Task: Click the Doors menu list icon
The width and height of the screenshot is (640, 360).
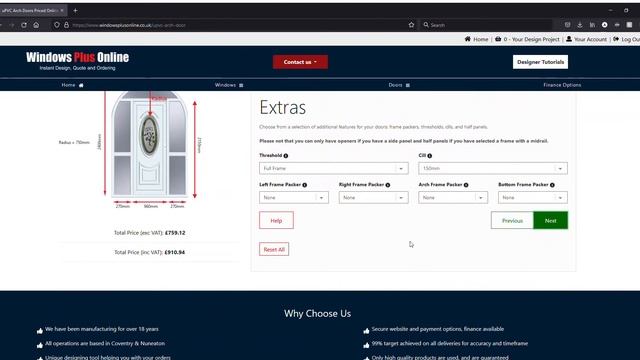Action: tap(408, 85)
